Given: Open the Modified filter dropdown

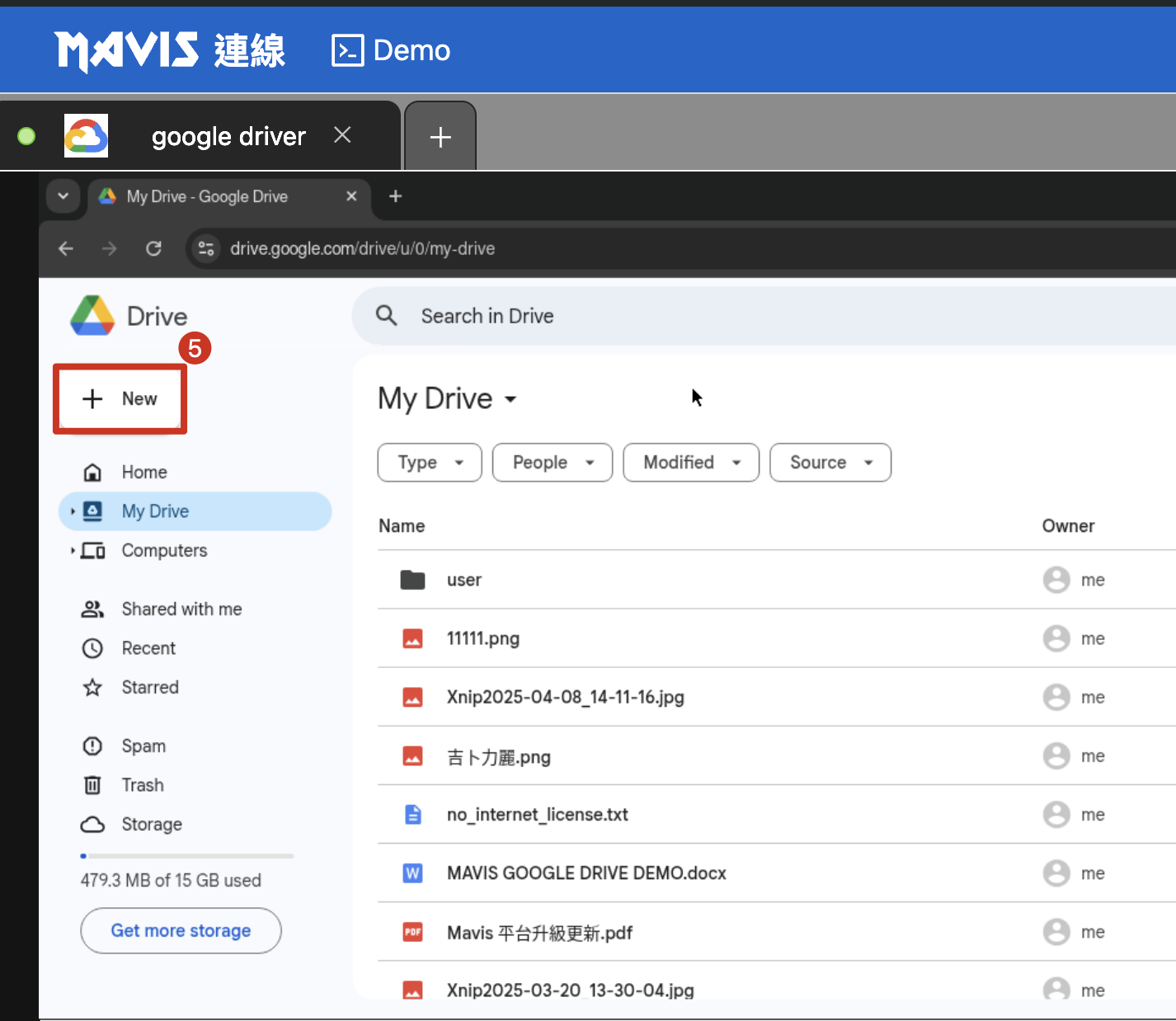Looking at the screenshot, I should pos(690,463).
